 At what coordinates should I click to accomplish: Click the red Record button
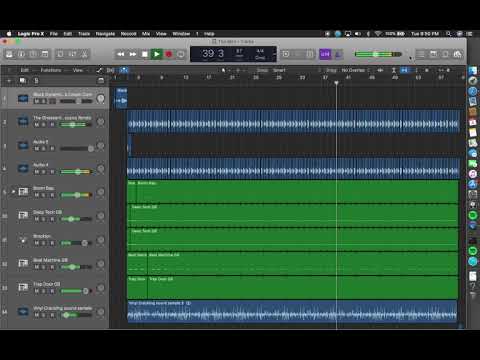(169, 54)
